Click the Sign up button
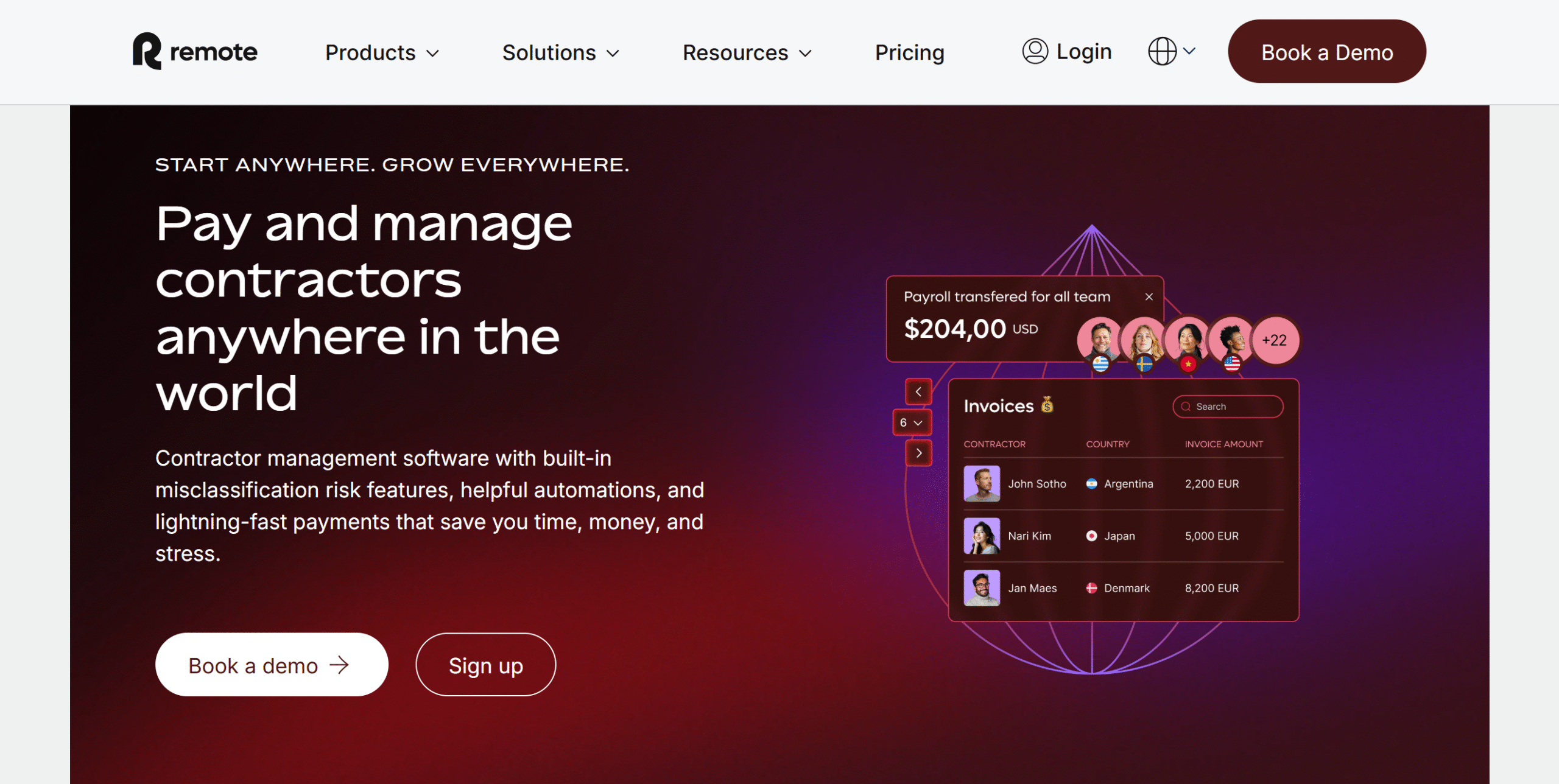Image resolution: width=1559 pixels, height=784 pixels. pyautogui.click(x=485, y=665)
